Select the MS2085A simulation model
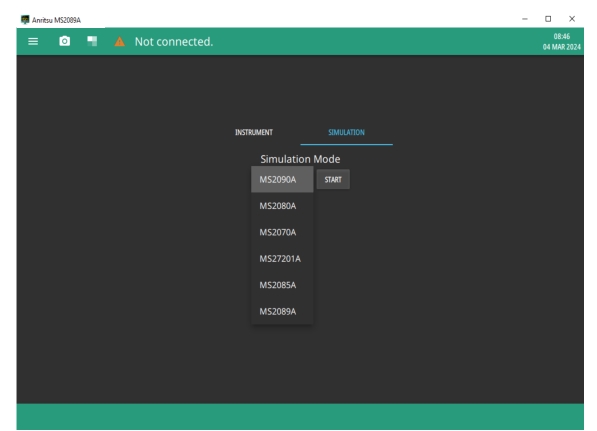Image resolution: width=597 pixels, height=431 pixels. (282, 285)
